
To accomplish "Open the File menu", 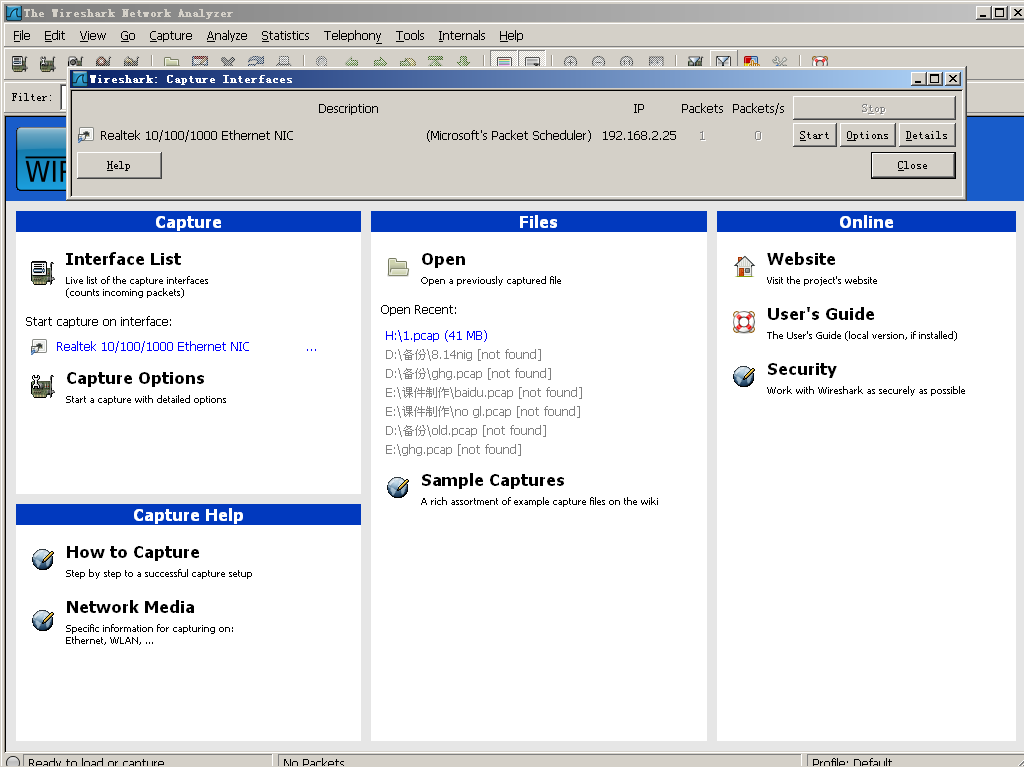I will click(22, 36).
